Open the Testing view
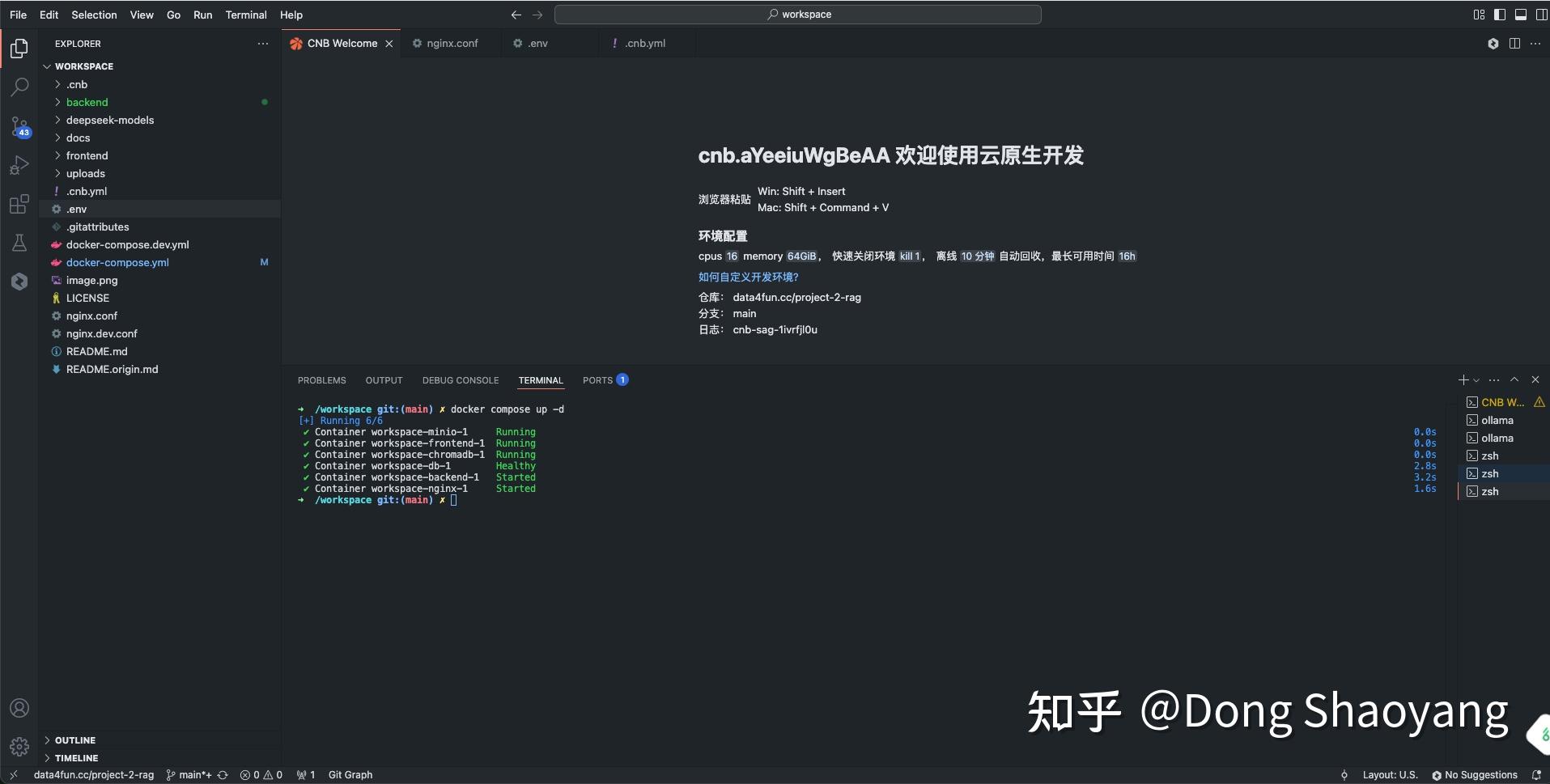This screenshot has height=784, width=1550. 19,243
